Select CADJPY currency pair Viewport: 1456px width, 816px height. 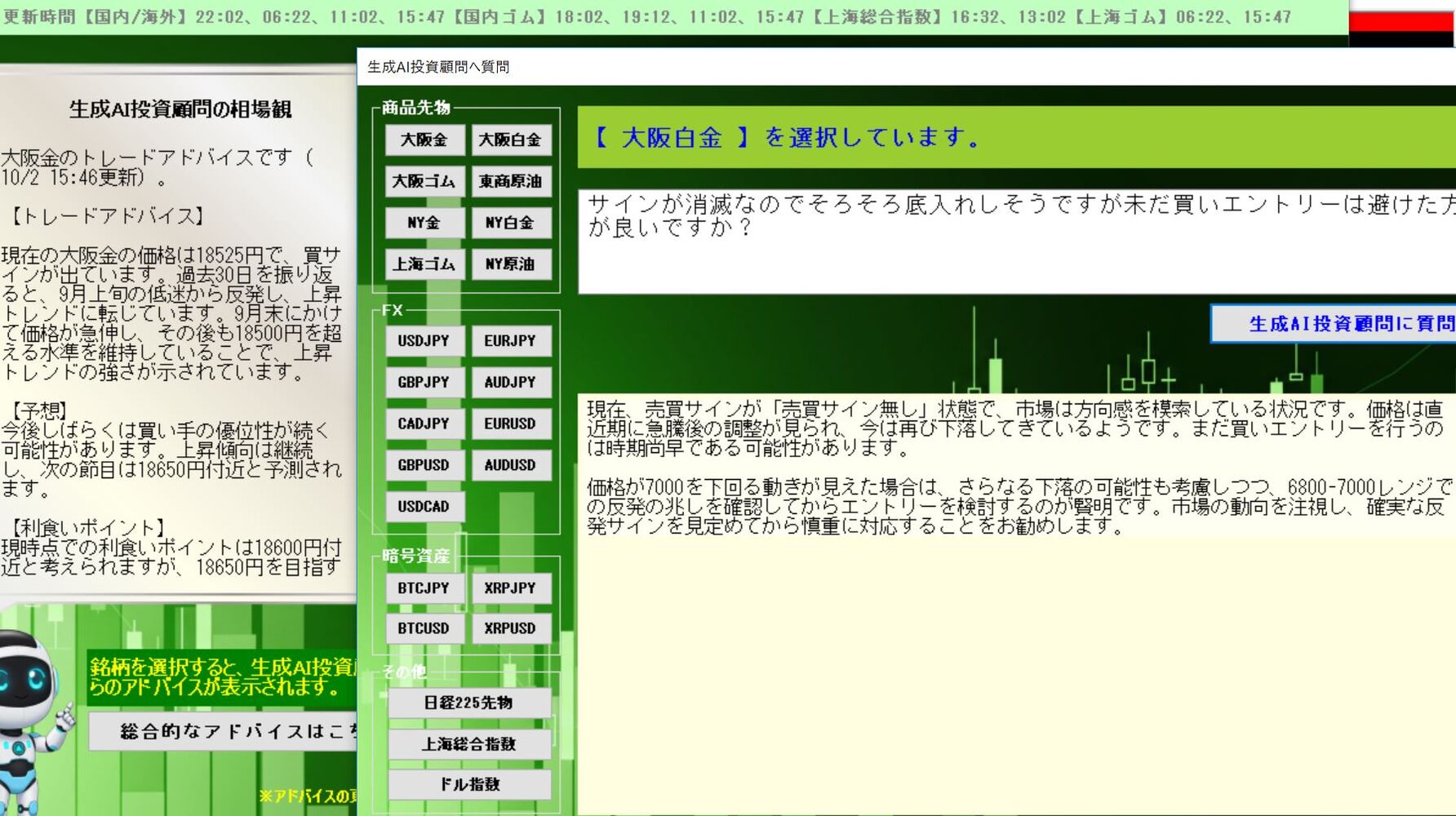[x=424, y=424]
